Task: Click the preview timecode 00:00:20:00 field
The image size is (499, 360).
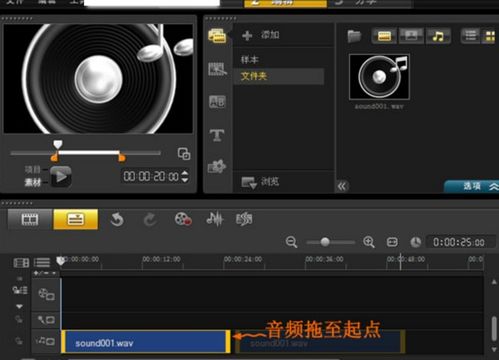Action: point(151,176)
